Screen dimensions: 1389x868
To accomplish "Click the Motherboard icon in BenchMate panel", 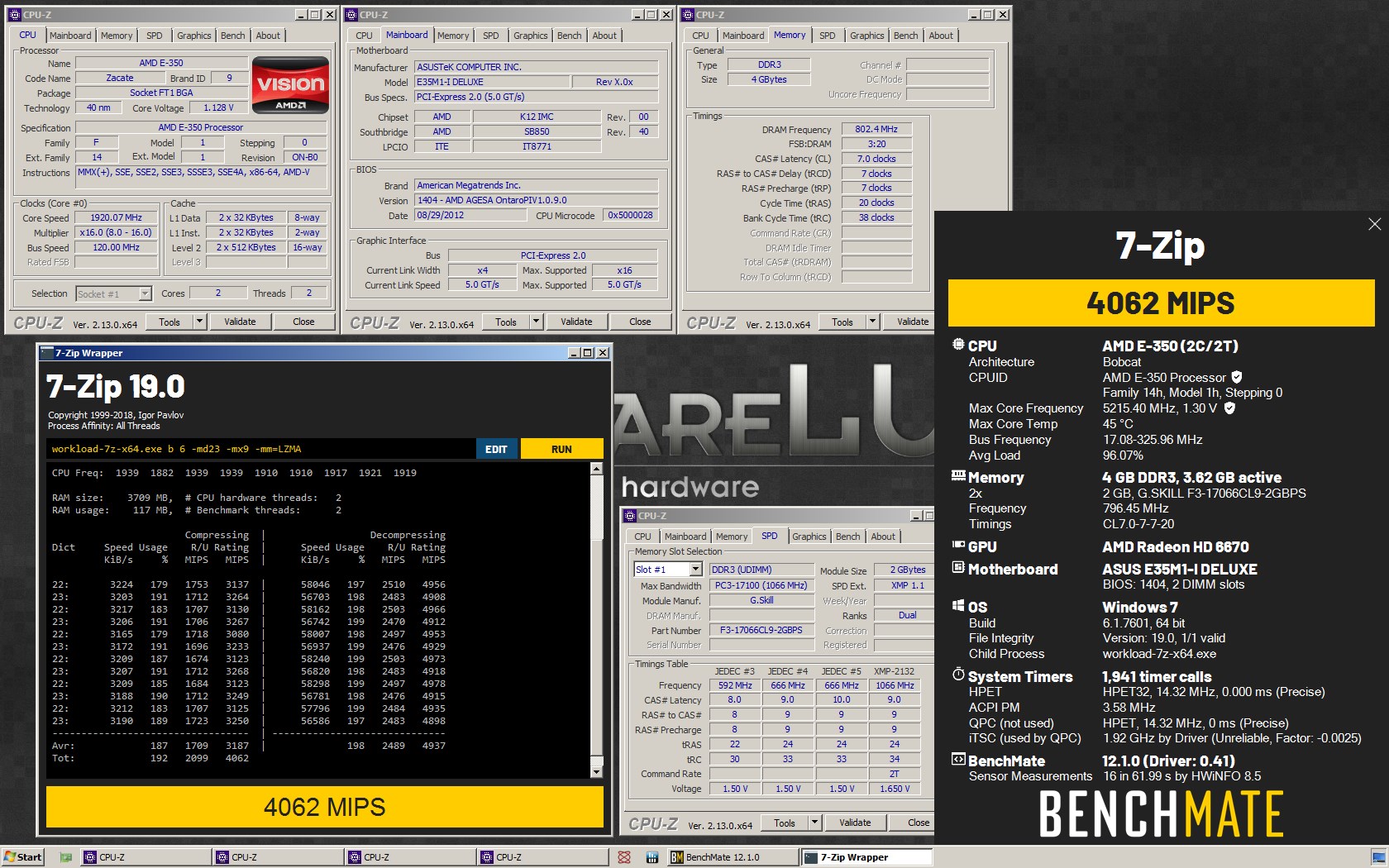I will coord(957,568).
